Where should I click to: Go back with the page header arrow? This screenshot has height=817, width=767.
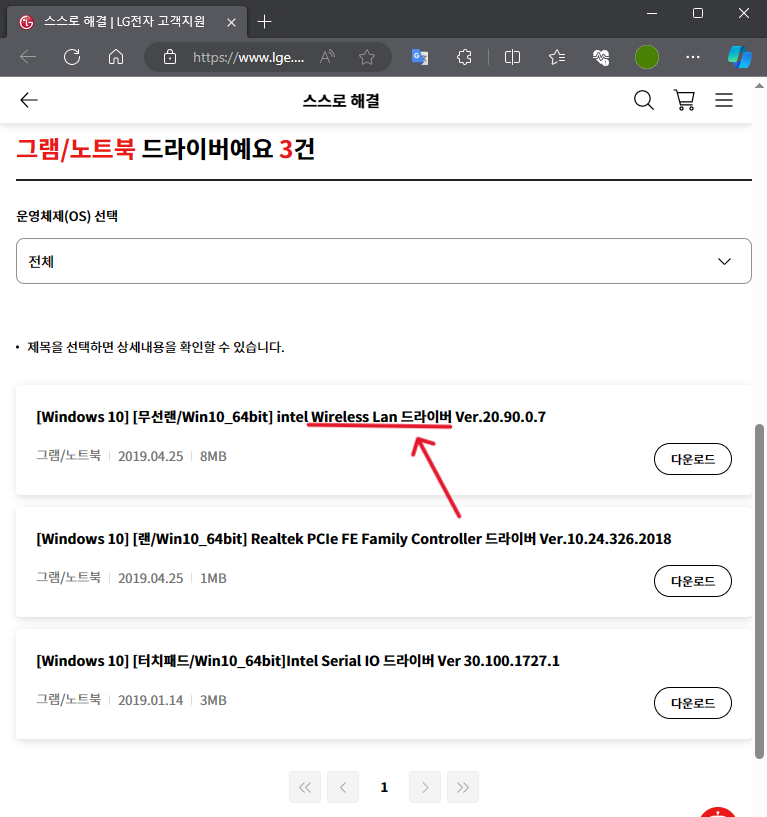29,100
